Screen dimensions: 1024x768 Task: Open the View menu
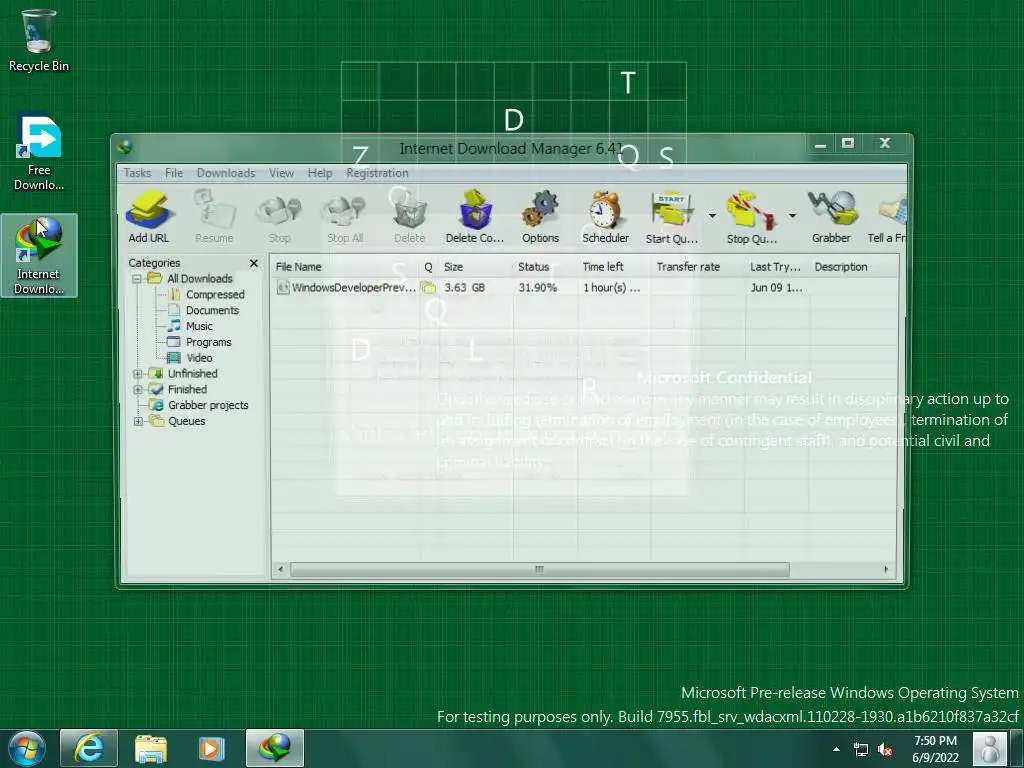281,173
